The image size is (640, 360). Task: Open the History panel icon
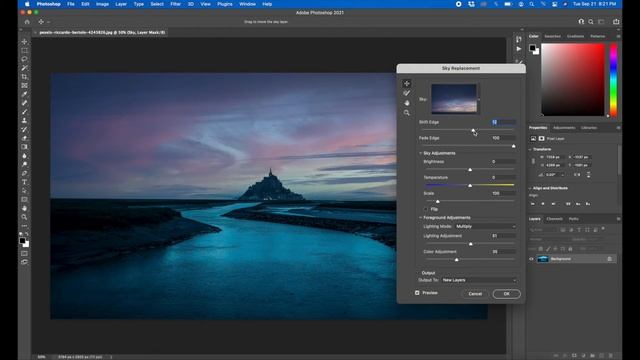tap(519, 39)
